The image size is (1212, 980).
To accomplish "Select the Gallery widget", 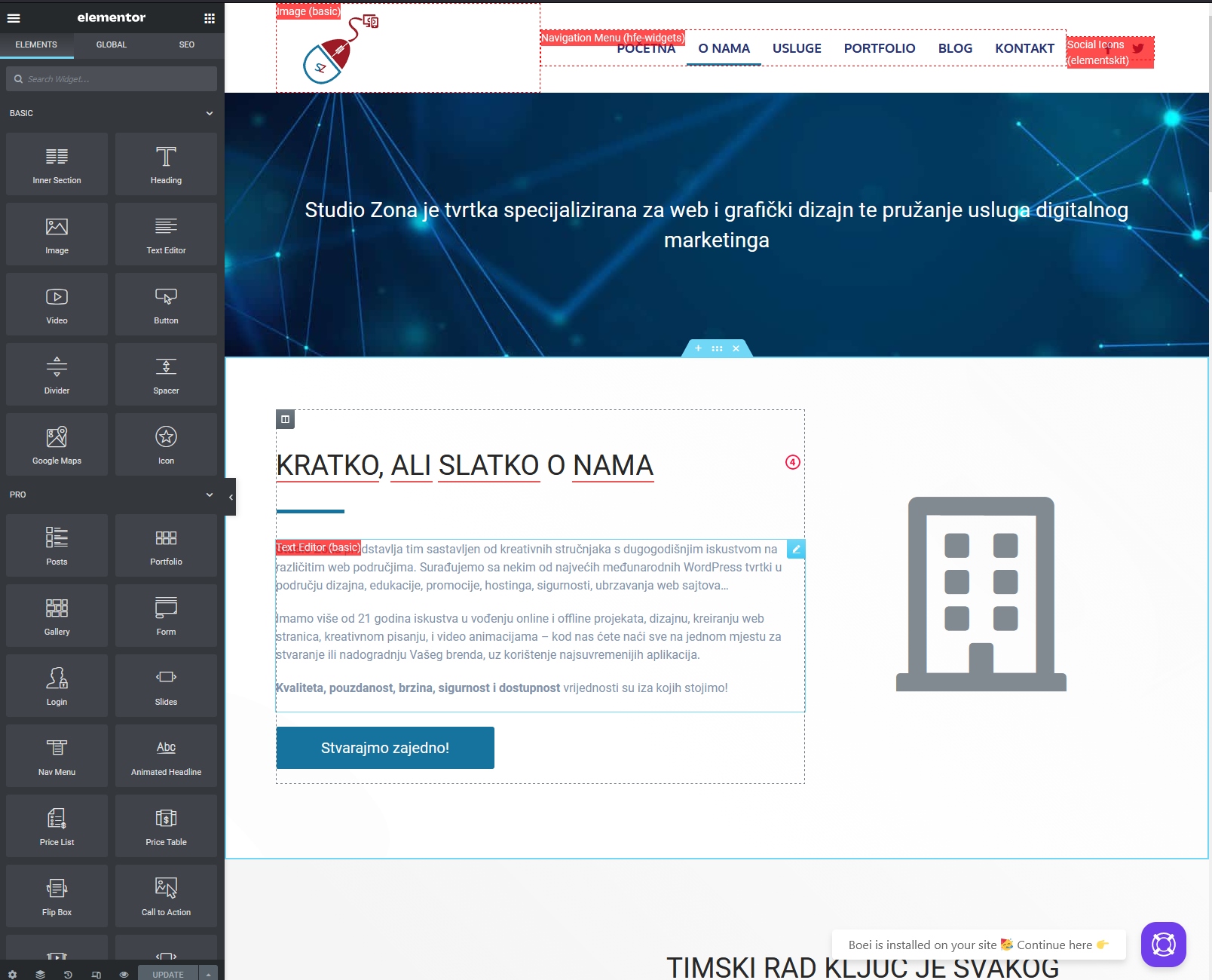I will (57, 616).
